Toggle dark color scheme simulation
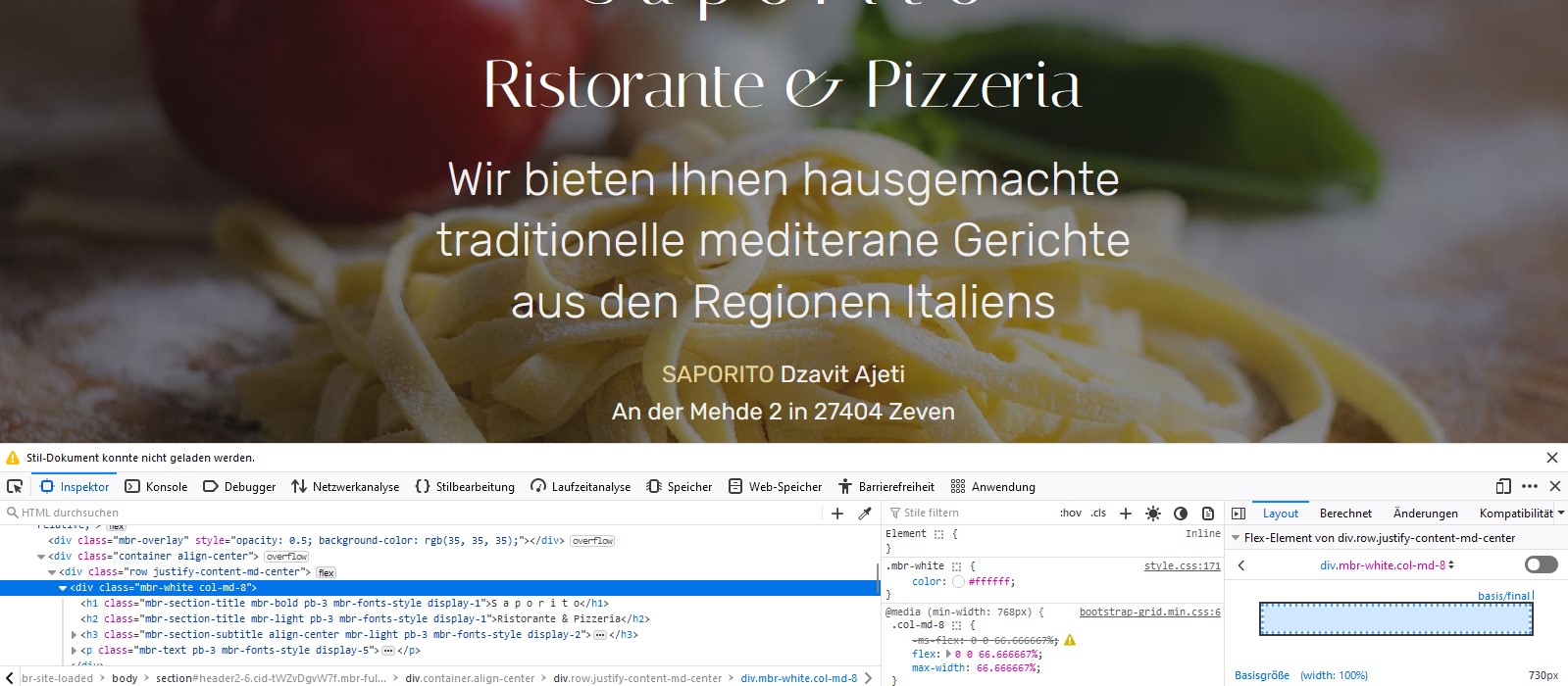Image resolution: width=1568 pixels, height=686 pixels. pos(1181,513)
